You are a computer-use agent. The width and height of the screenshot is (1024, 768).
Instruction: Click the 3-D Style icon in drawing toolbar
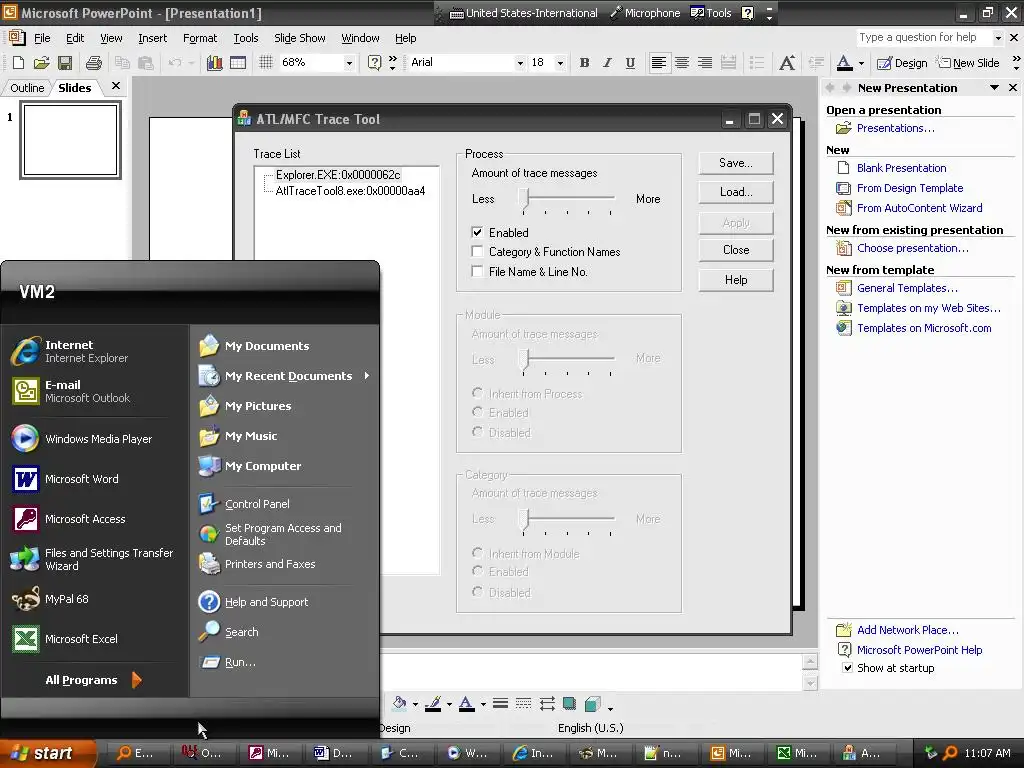(592, 704)
